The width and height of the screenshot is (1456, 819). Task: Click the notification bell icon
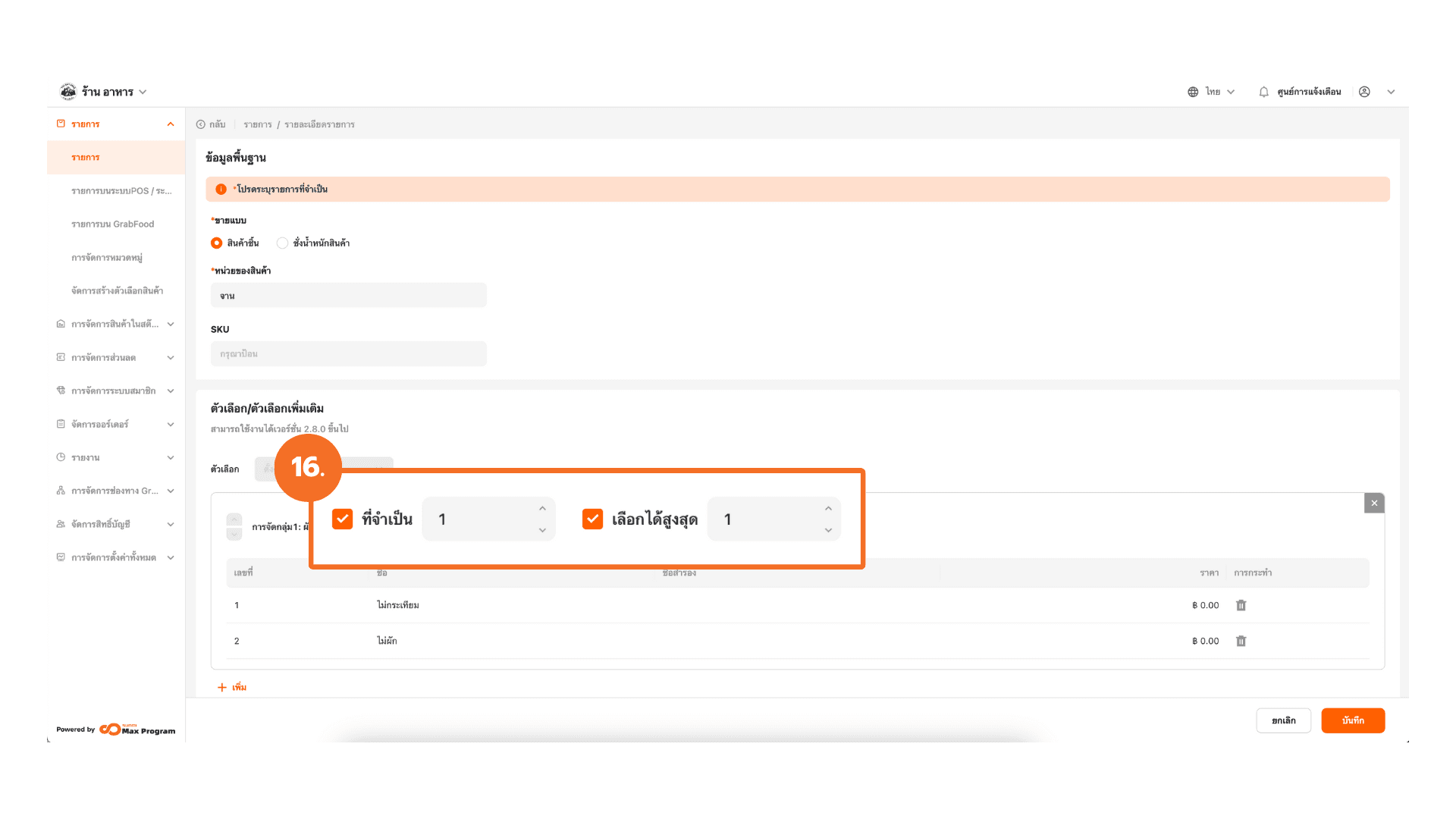pos(1263,92)
